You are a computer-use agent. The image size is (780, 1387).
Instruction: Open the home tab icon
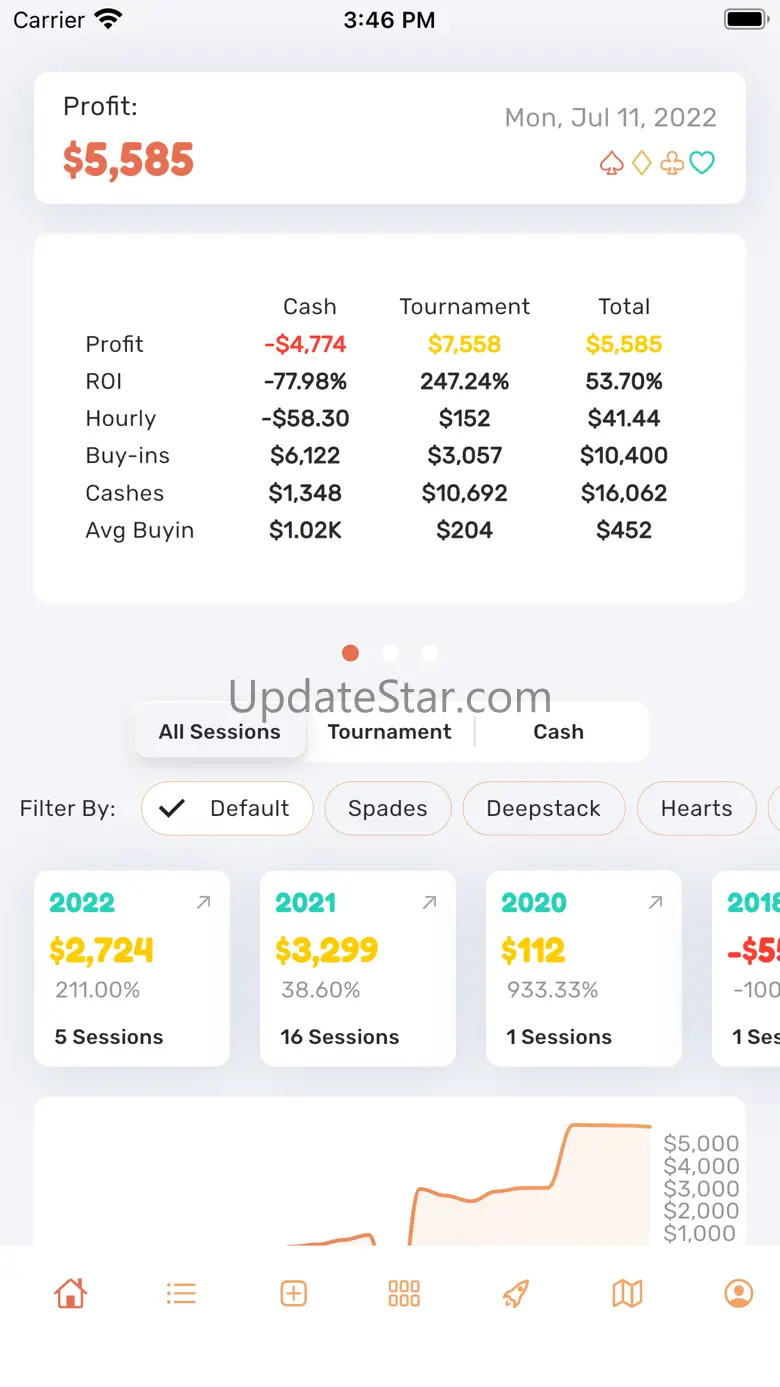click(x=70, y=1293)
